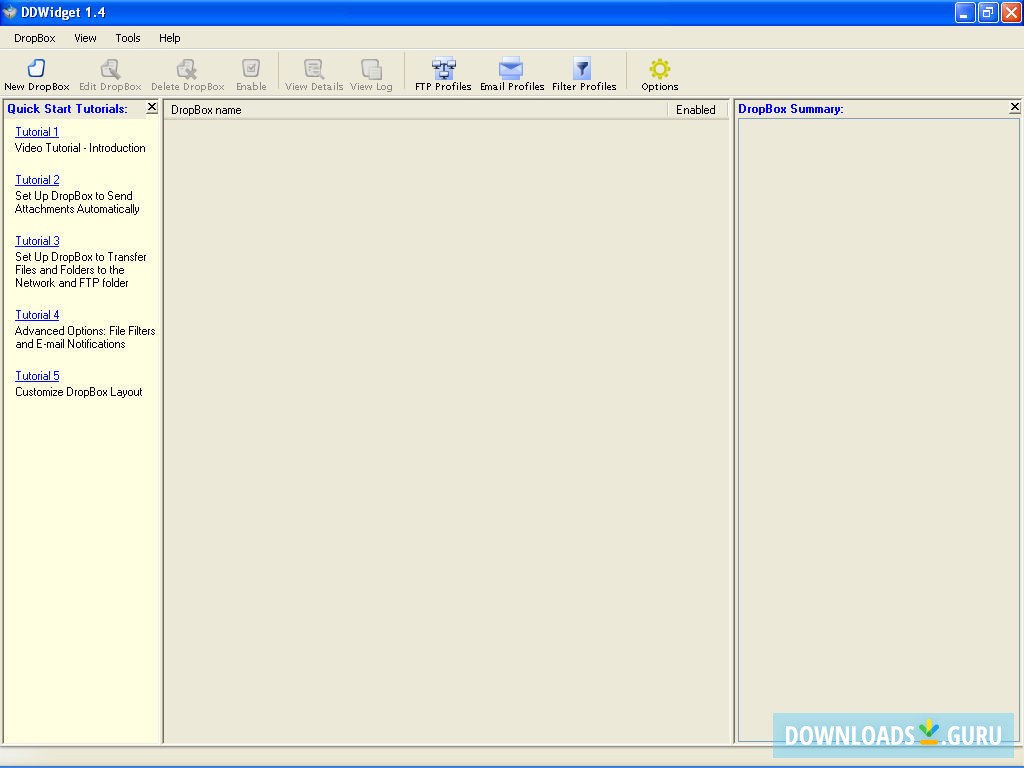Open the Email Profiles manager
Viewport: 1024px width, 768px height.
tap(512, 72)
